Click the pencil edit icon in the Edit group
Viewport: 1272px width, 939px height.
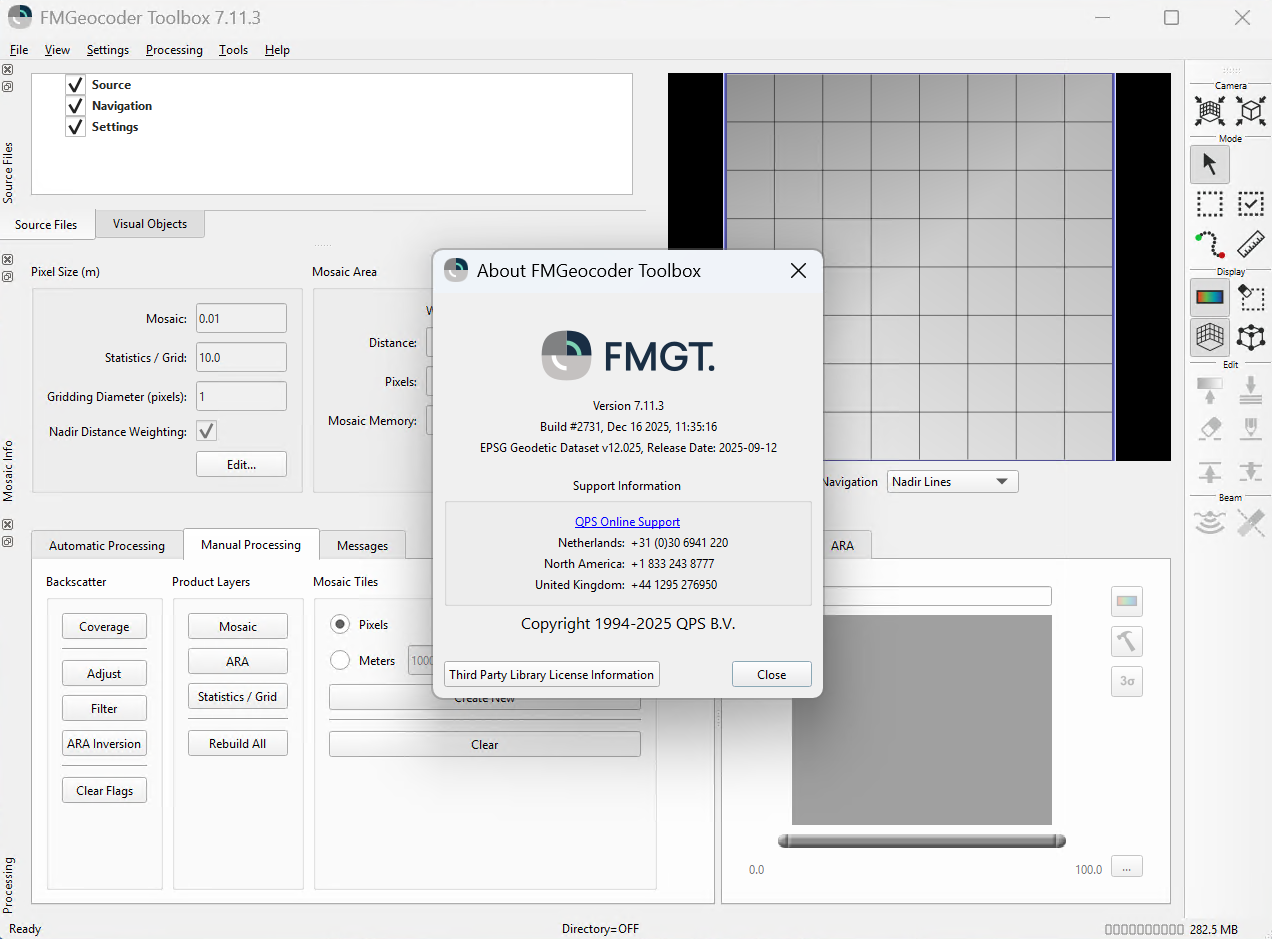click(x=1251, y=429)
